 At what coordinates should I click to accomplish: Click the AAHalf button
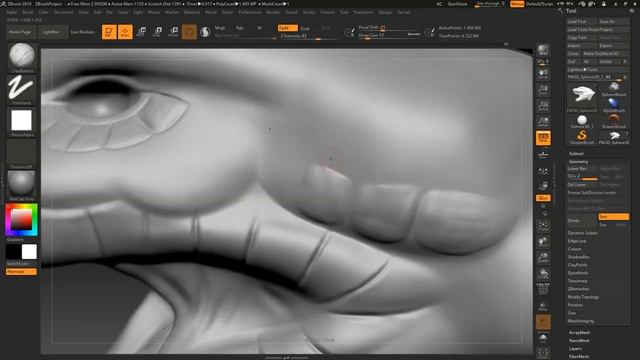(543, 122)
